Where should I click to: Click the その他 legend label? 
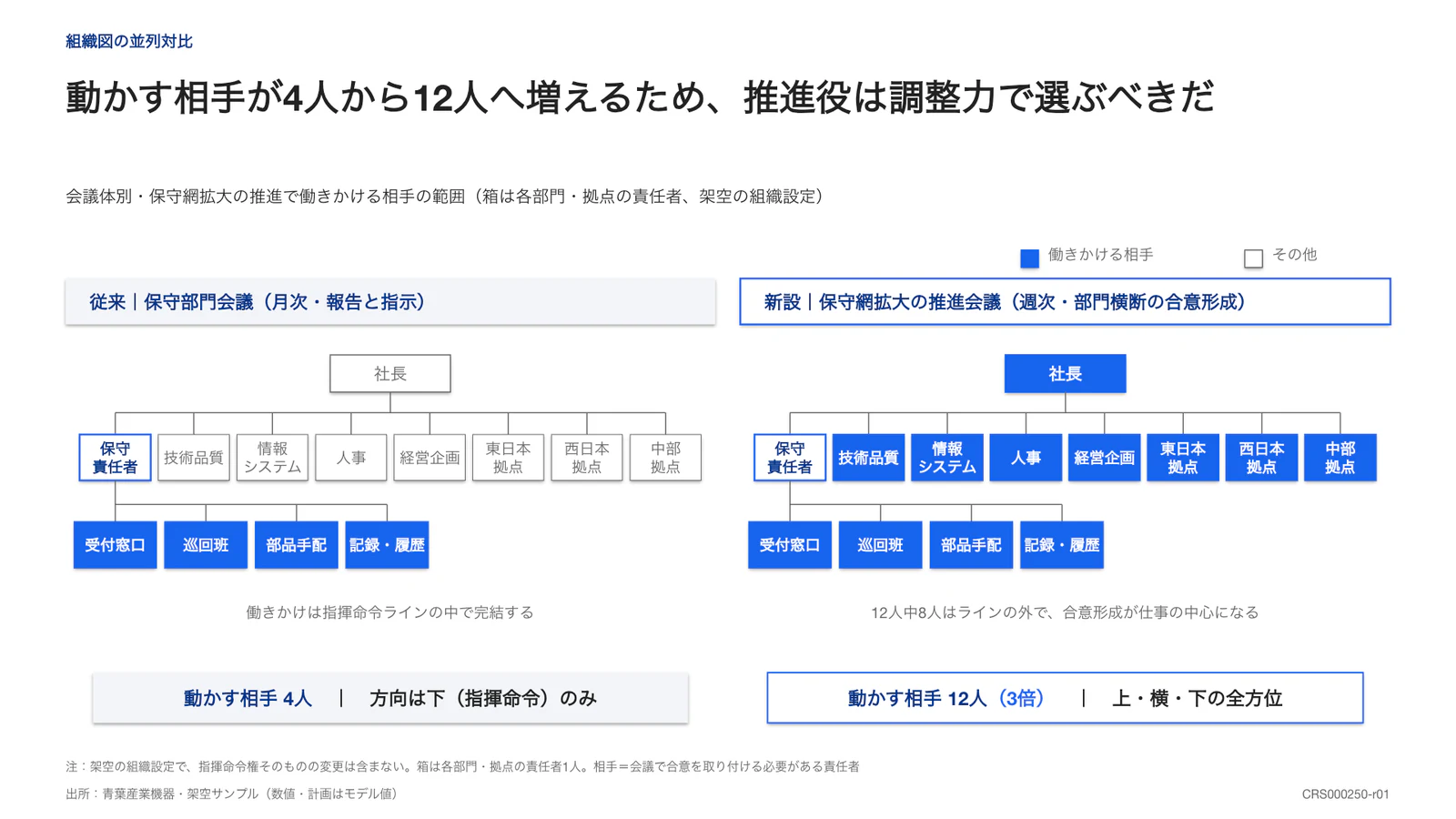(1294, 255)
